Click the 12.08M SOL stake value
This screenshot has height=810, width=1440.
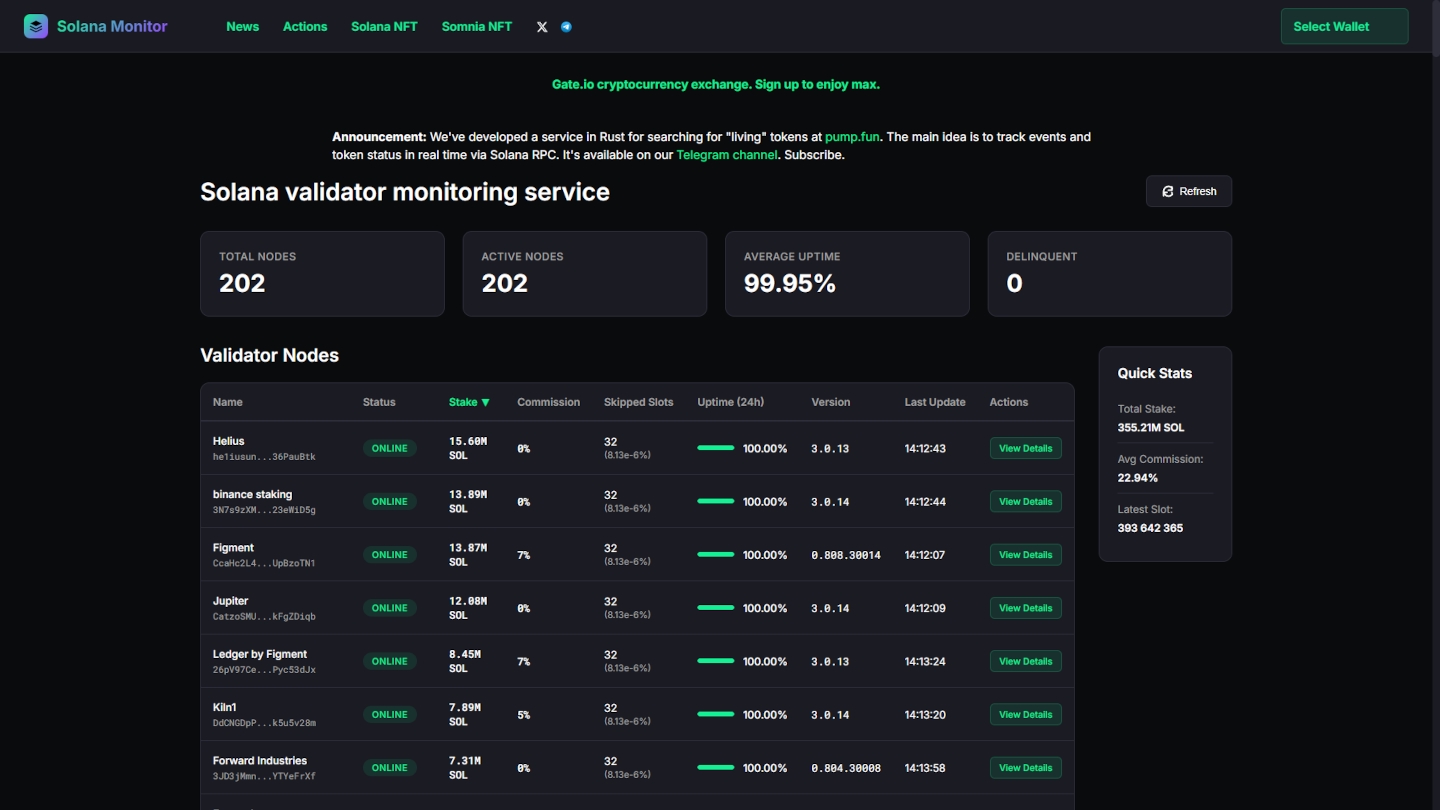pyautogui.click(x=468, y=608)
